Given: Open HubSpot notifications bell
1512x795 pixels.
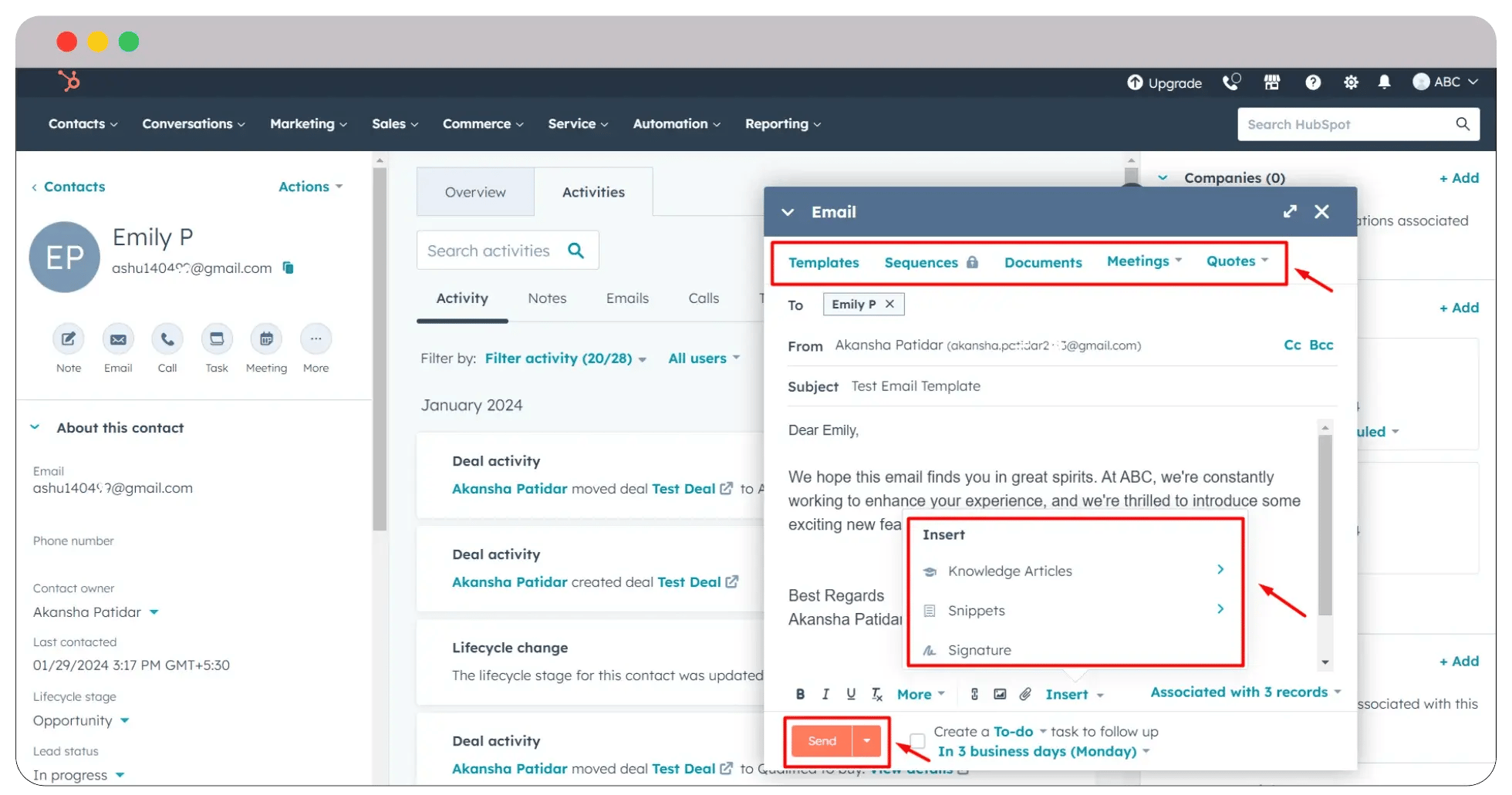Looking at the screenshot, I should click(x=1385, y=83).
